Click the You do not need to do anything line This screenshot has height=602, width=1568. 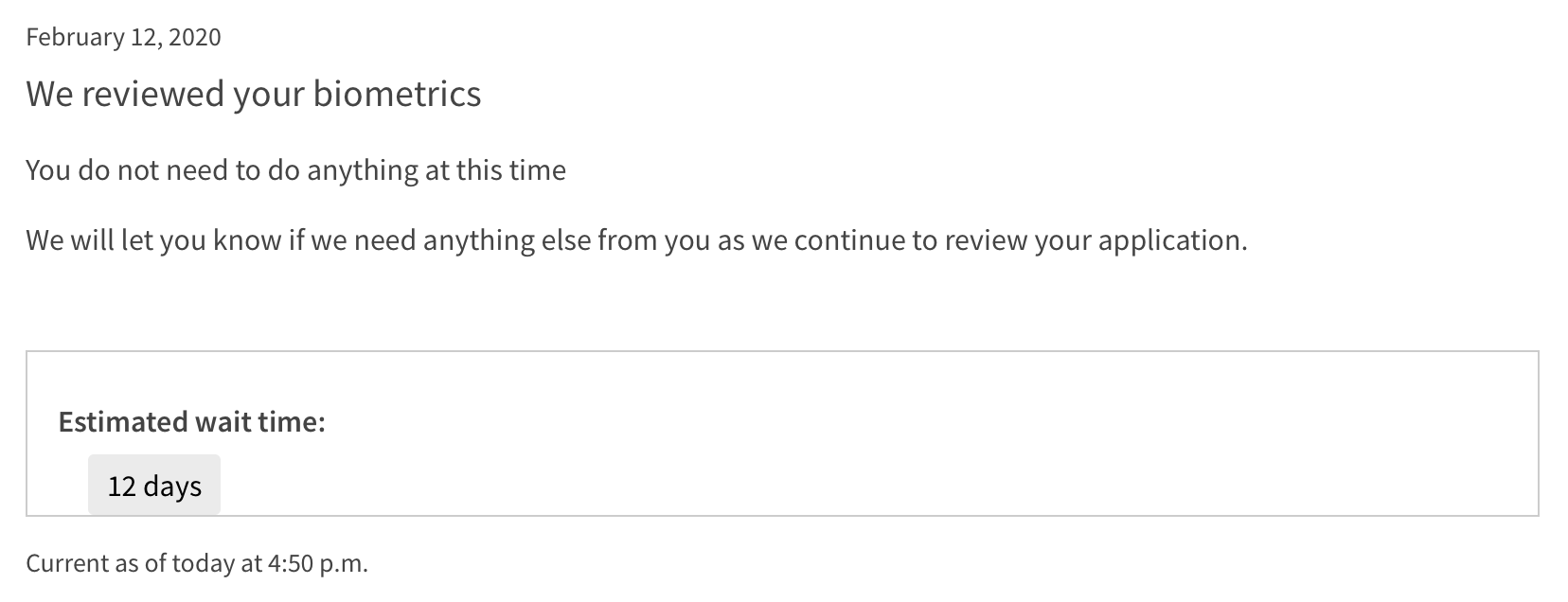[x=296, y=170]
